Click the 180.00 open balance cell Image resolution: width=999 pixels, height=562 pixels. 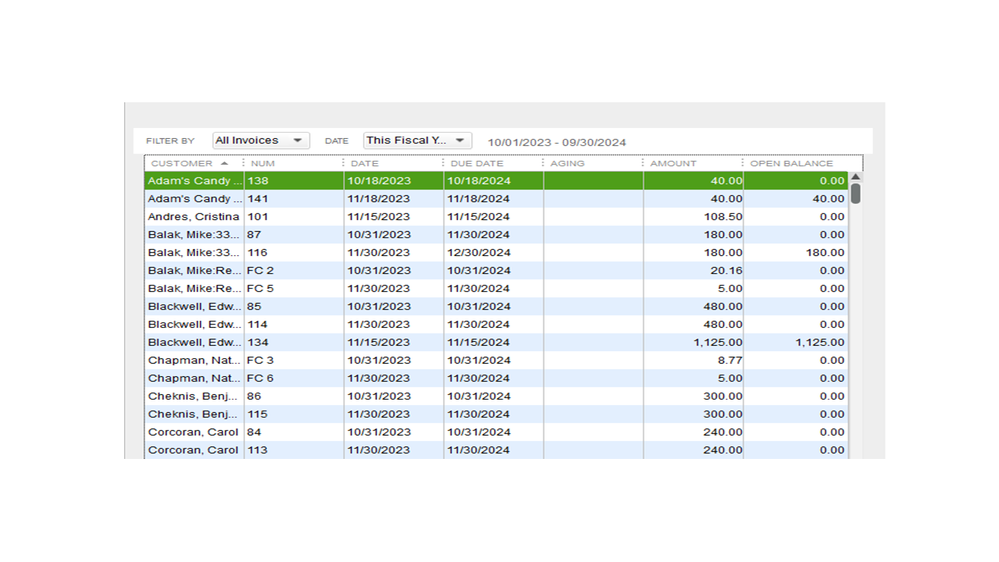click(x=796, y=252)
